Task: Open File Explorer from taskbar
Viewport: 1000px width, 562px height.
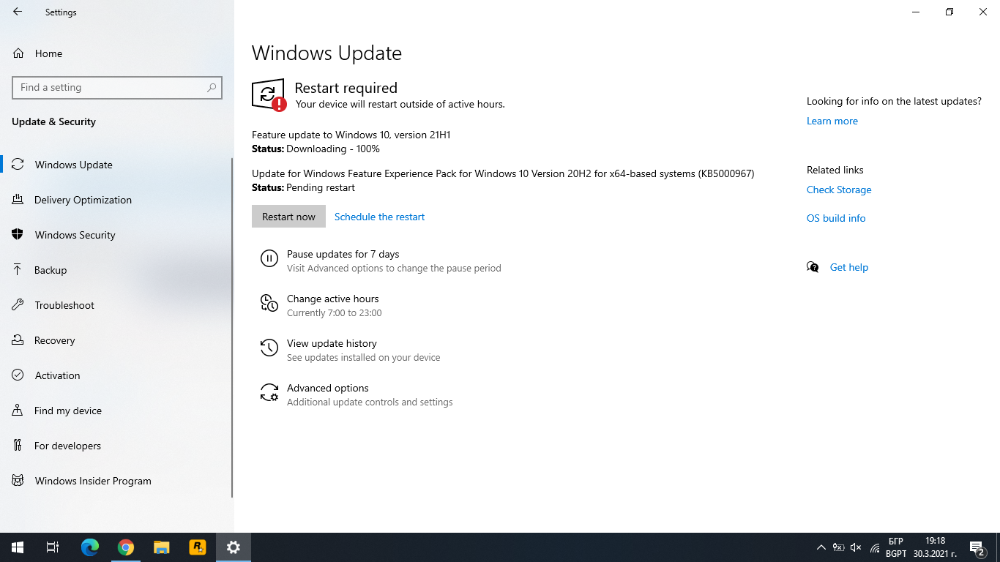Action: tap(161, 547)
